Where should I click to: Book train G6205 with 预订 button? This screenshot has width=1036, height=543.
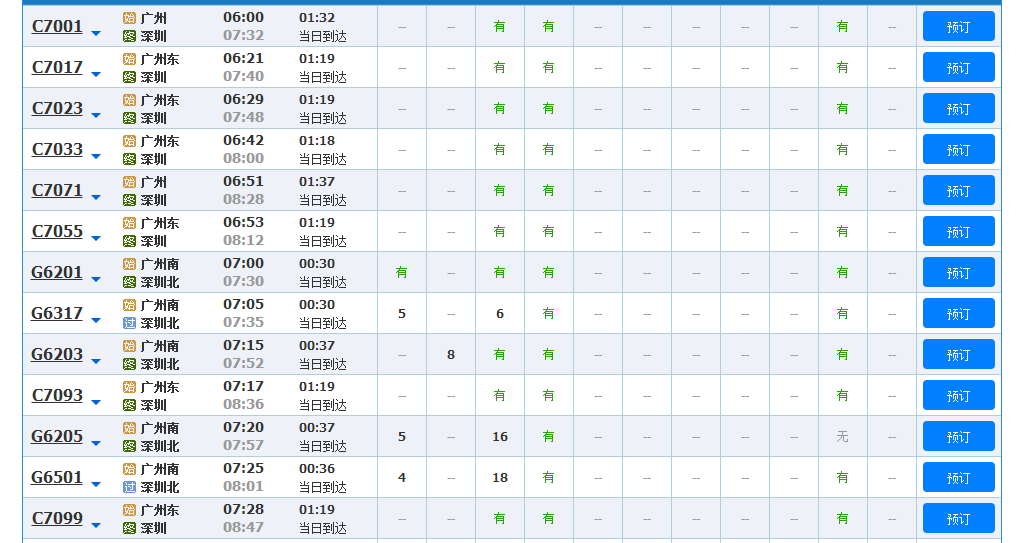tap(958, 436)
